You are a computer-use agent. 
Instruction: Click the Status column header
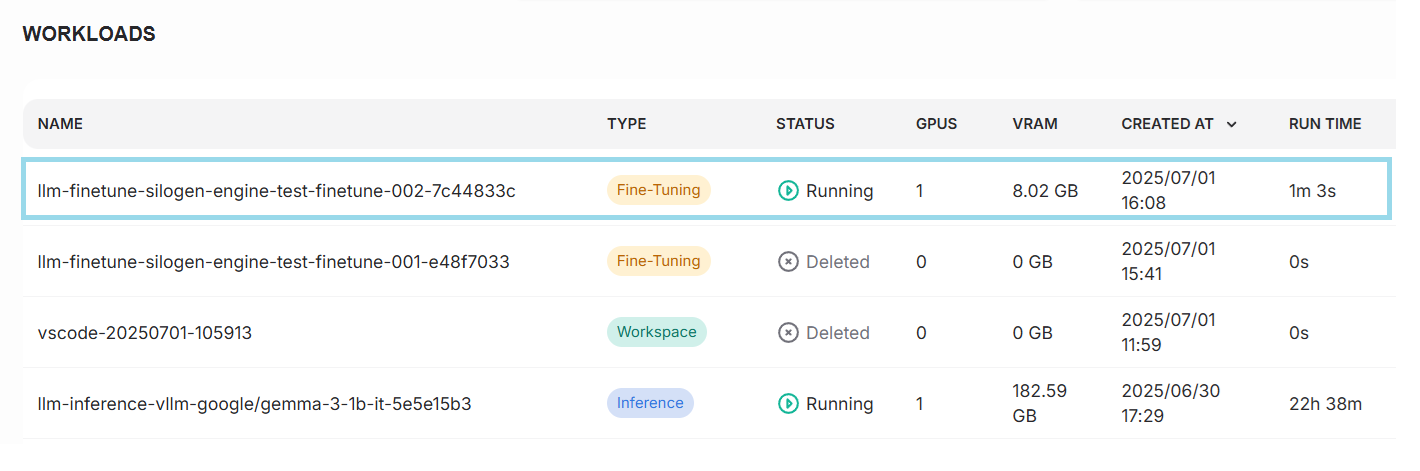tap(805, 124)
